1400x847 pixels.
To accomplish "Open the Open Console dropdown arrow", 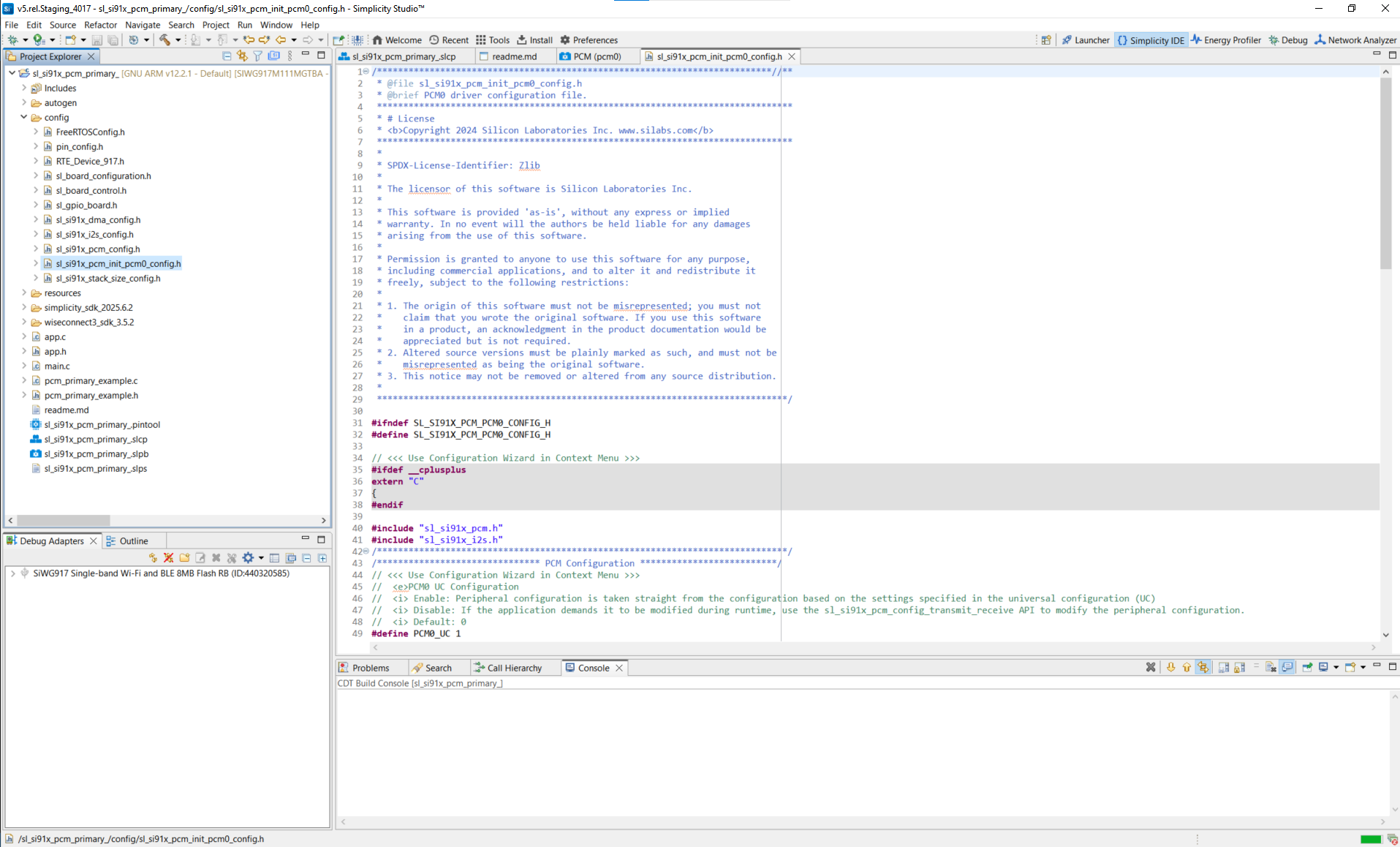I will point(1363,667).
